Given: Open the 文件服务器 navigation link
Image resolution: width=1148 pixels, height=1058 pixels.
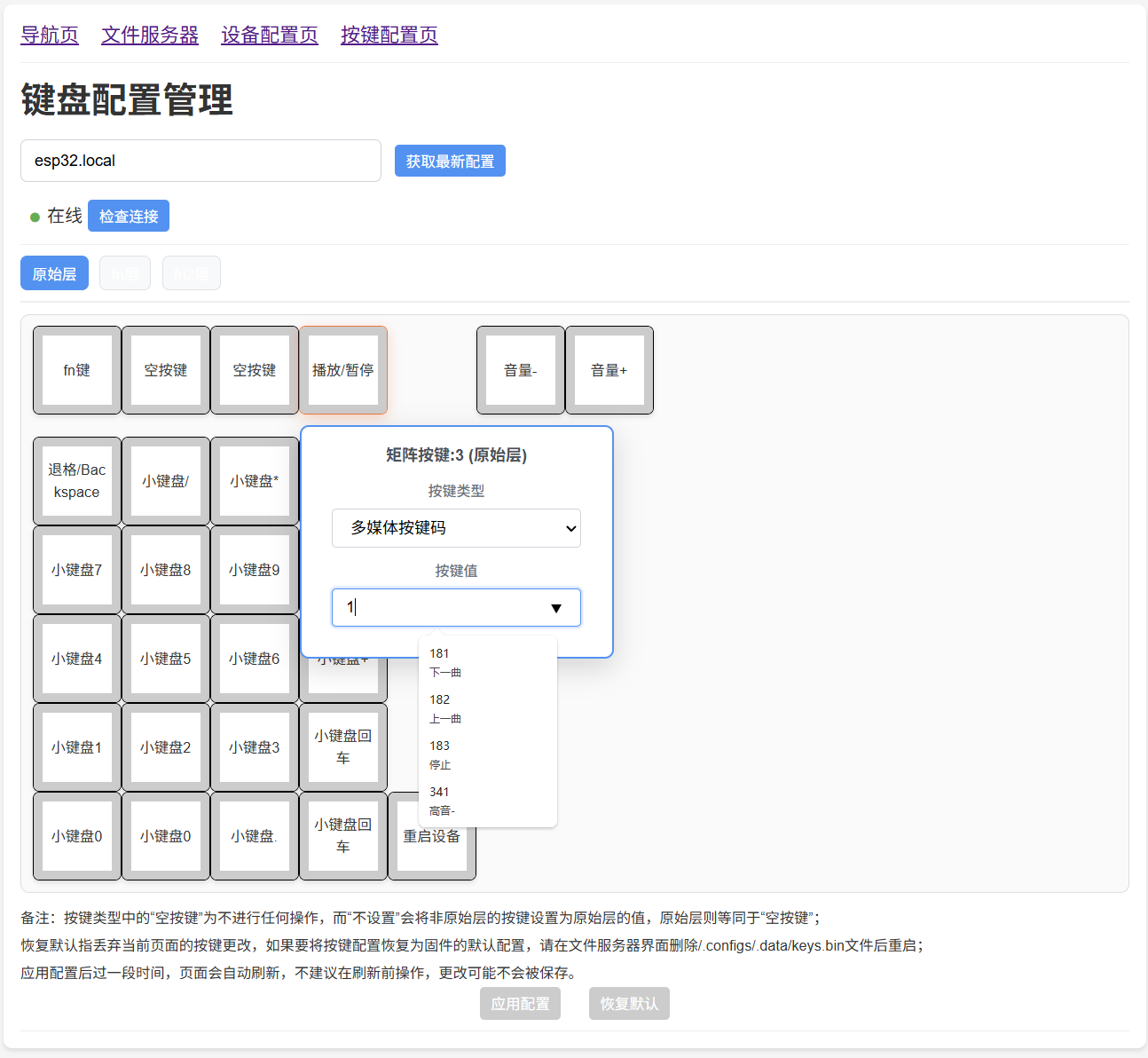Looking at the screenshot, I should pos(150,36).
